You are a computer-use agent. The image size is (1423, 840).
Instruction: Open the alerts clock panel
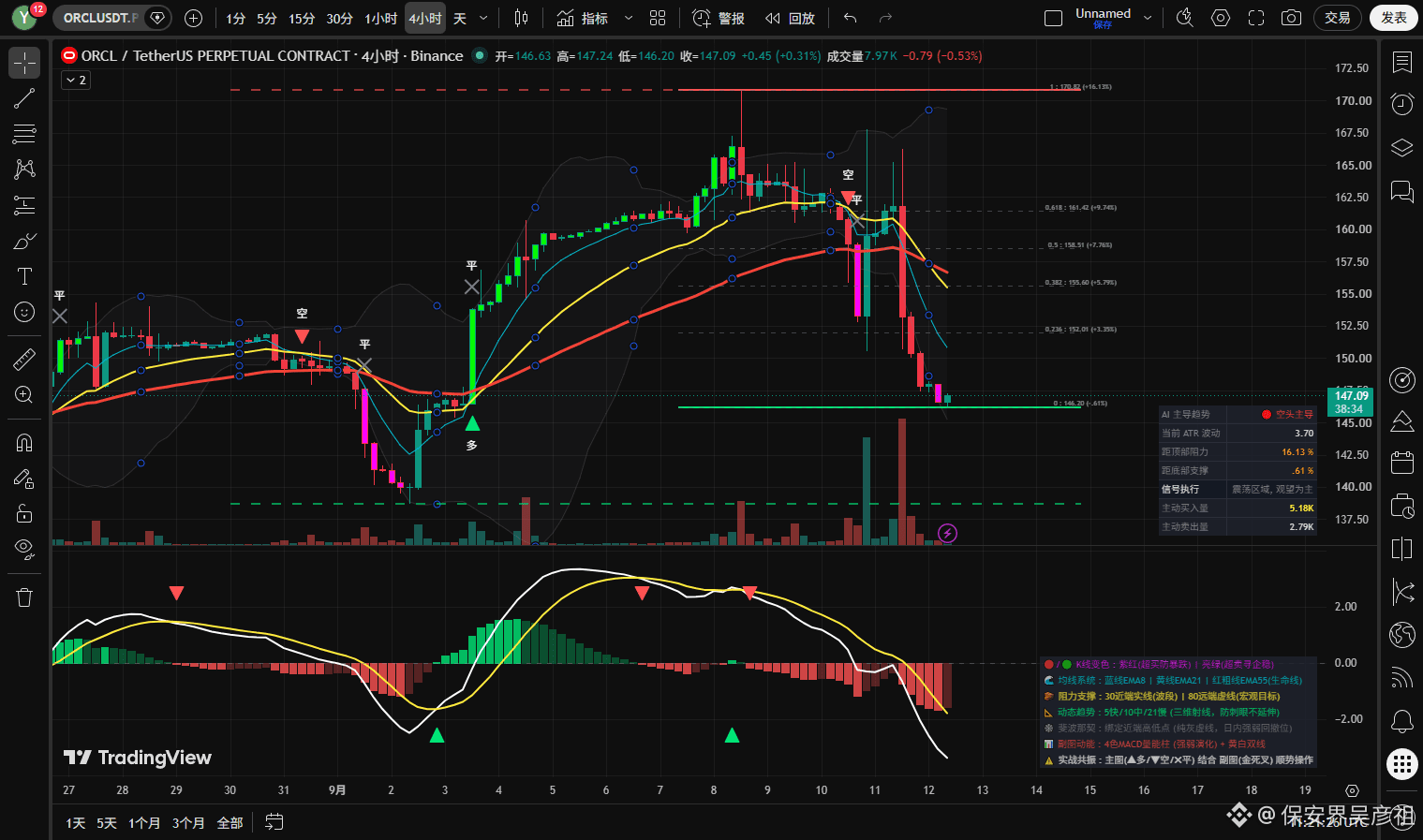tap(1401, 103)
